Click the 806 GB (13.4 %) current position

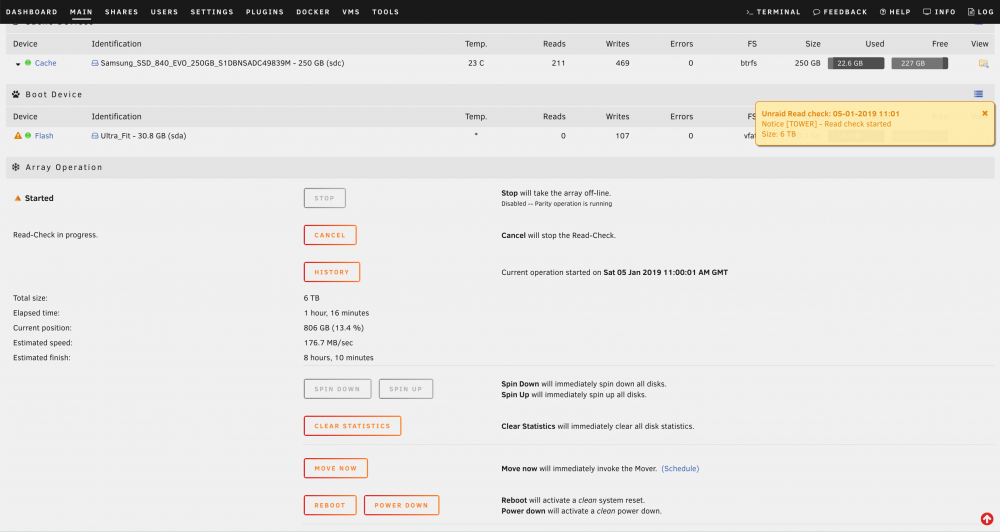click(x=334, y=328)
